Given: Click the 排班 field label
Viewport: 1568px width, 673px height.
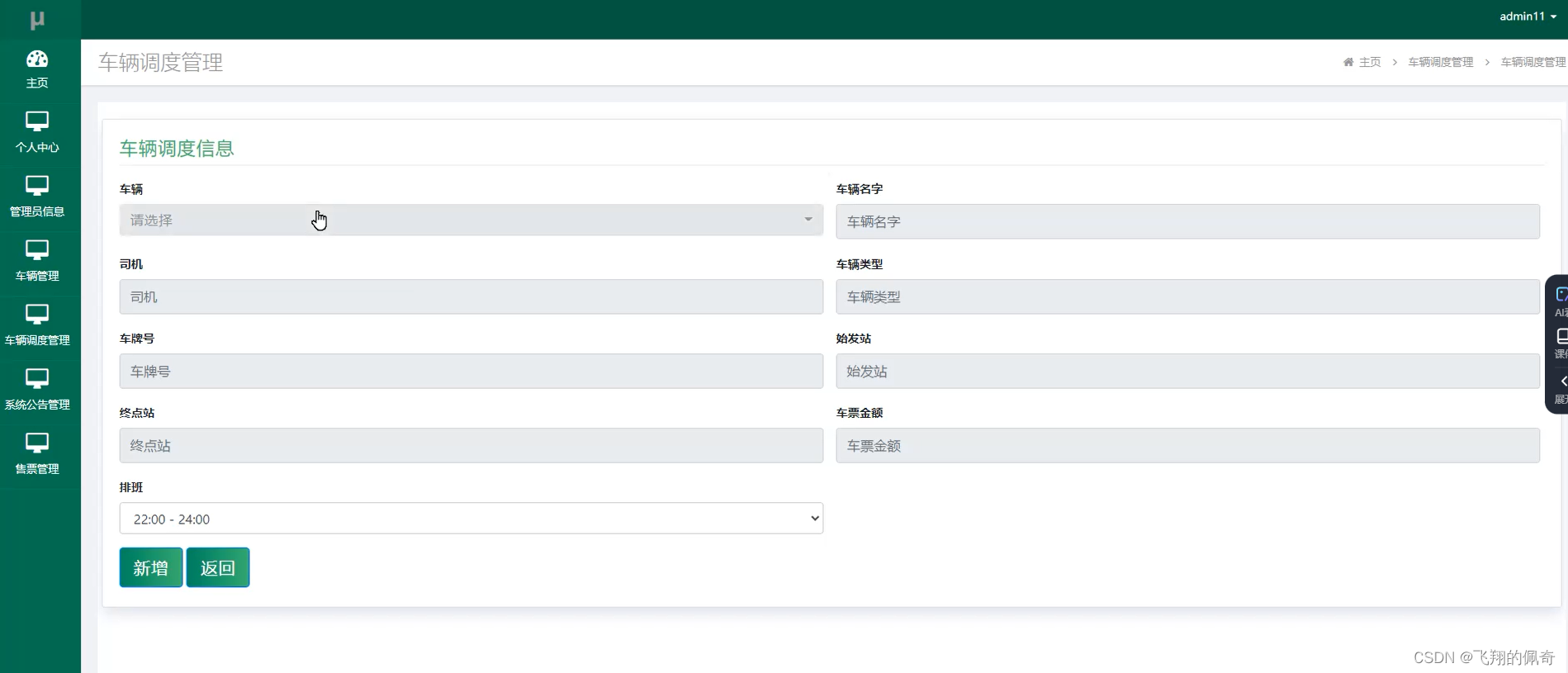Looking at the screenshot, I should click(131, 487).
